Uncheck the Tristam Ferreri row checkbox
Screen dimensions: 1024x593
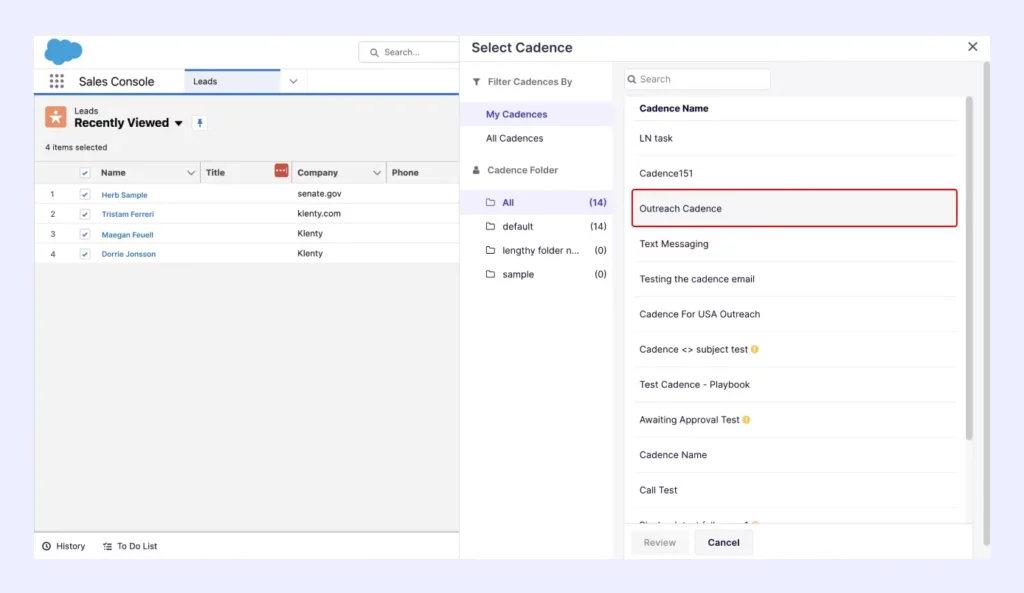point(84,214)
